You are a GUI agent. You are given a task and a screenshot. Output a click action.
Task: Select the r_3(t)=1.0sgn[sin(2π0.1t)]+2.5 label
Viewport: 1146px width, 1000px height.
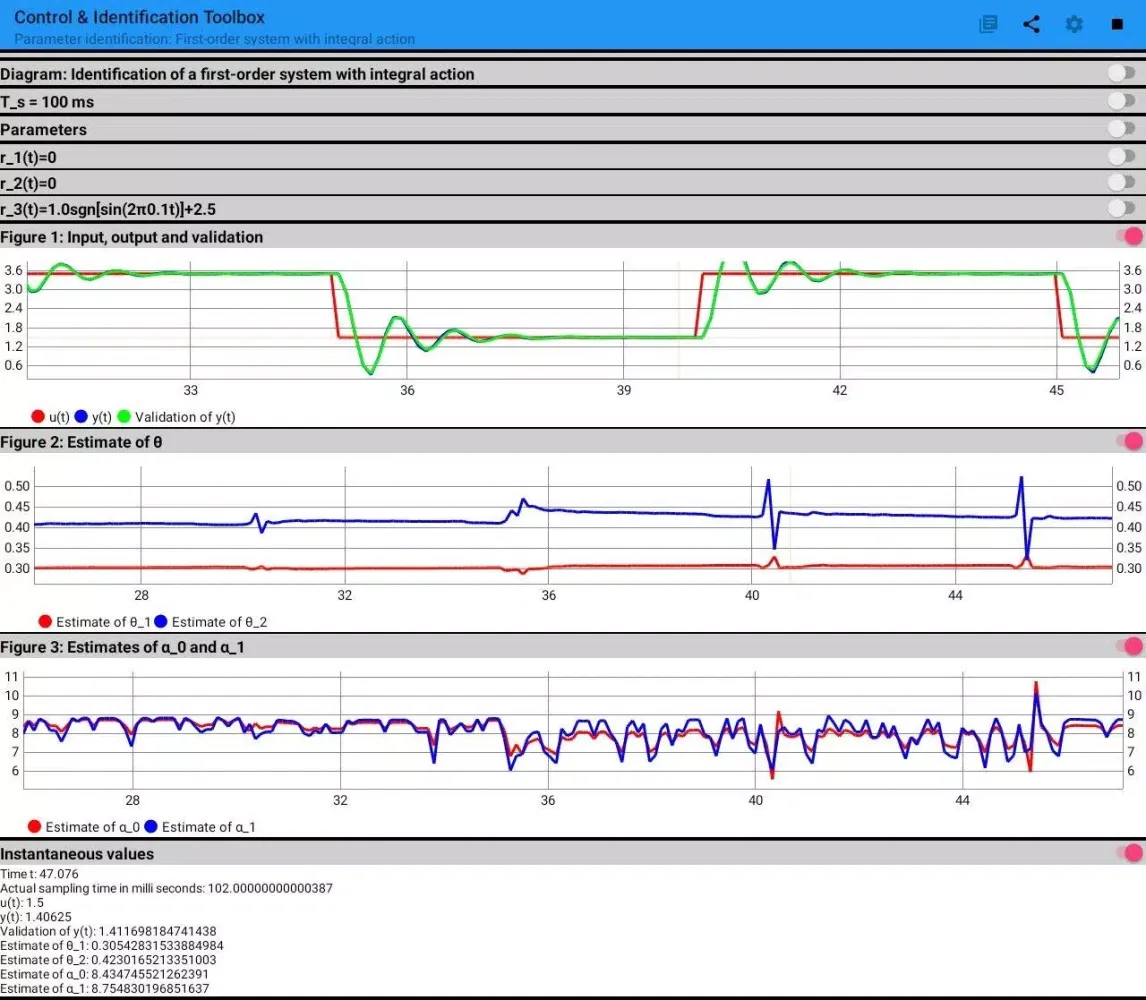108,210
